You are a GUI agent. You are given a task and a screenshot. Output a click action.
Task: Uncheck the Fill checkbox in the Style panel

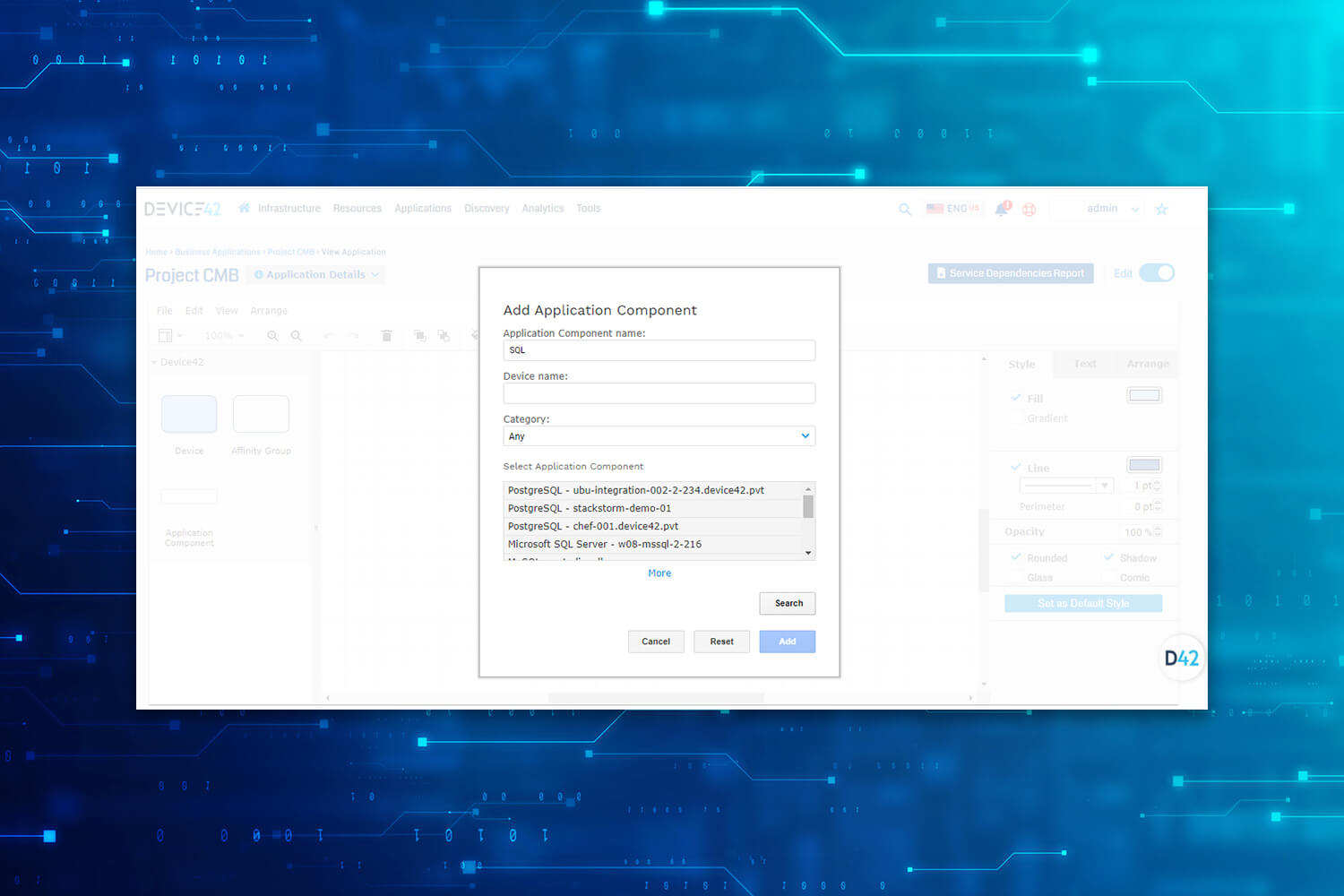tap(1017, 398)
